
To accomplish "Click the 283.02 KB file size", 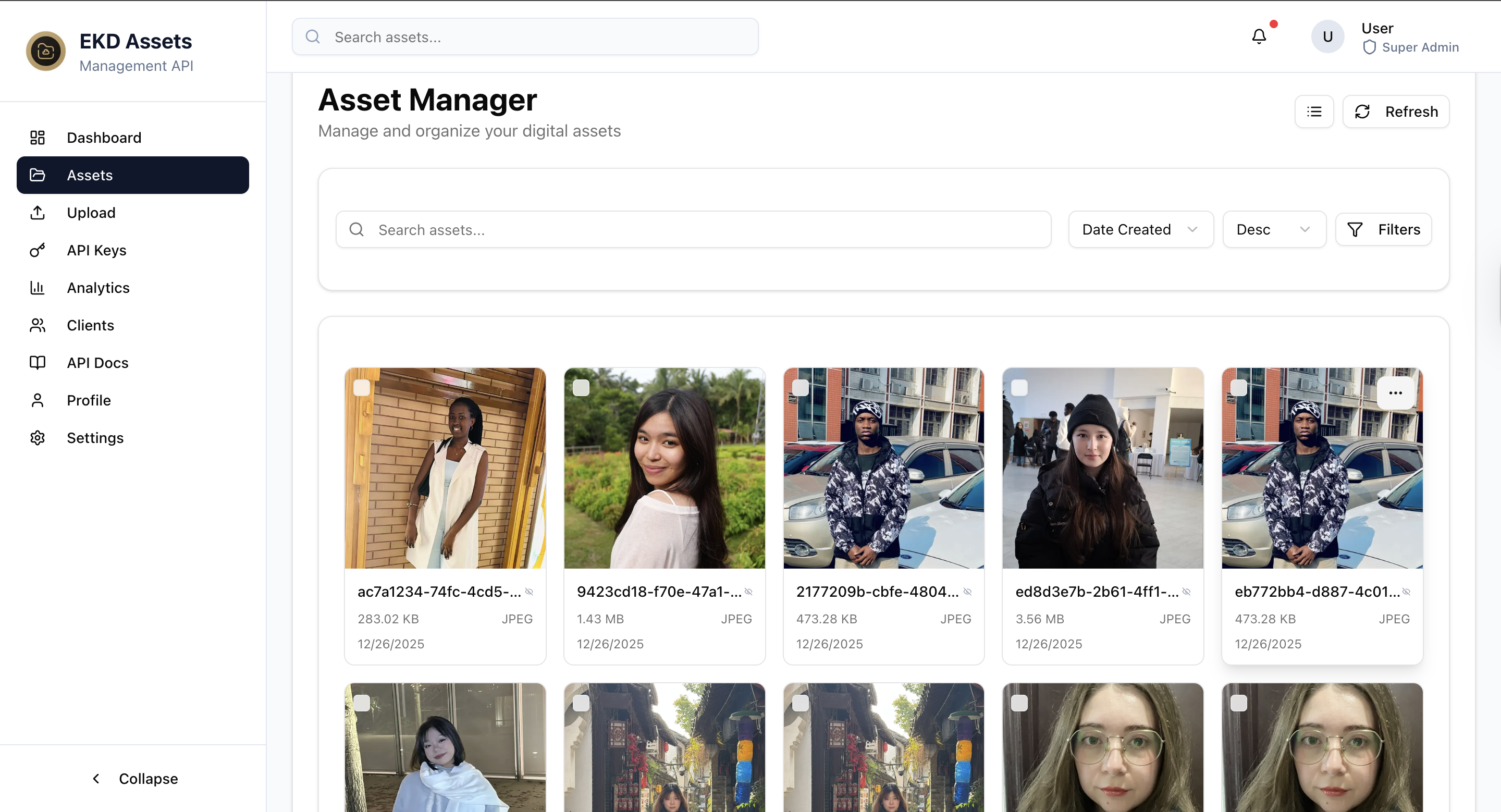I will coord(388,619).
